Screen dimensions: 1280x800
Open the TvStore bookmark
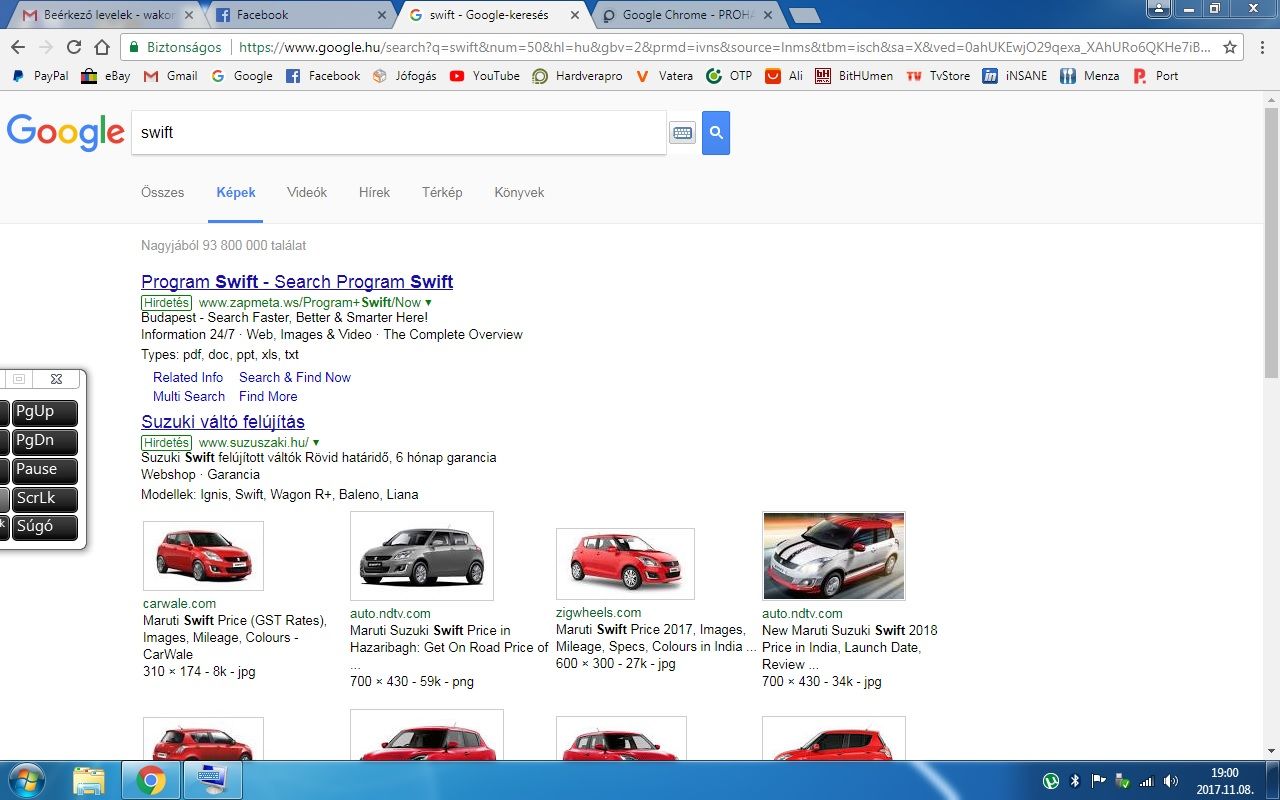tap(938, 76)
